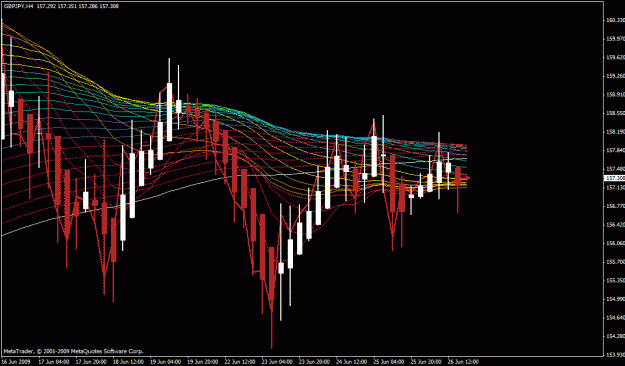Screen dimensions: 625x366
Task: Click the 17 Jun 04:00 time label
Action: (x=53, y=362)
